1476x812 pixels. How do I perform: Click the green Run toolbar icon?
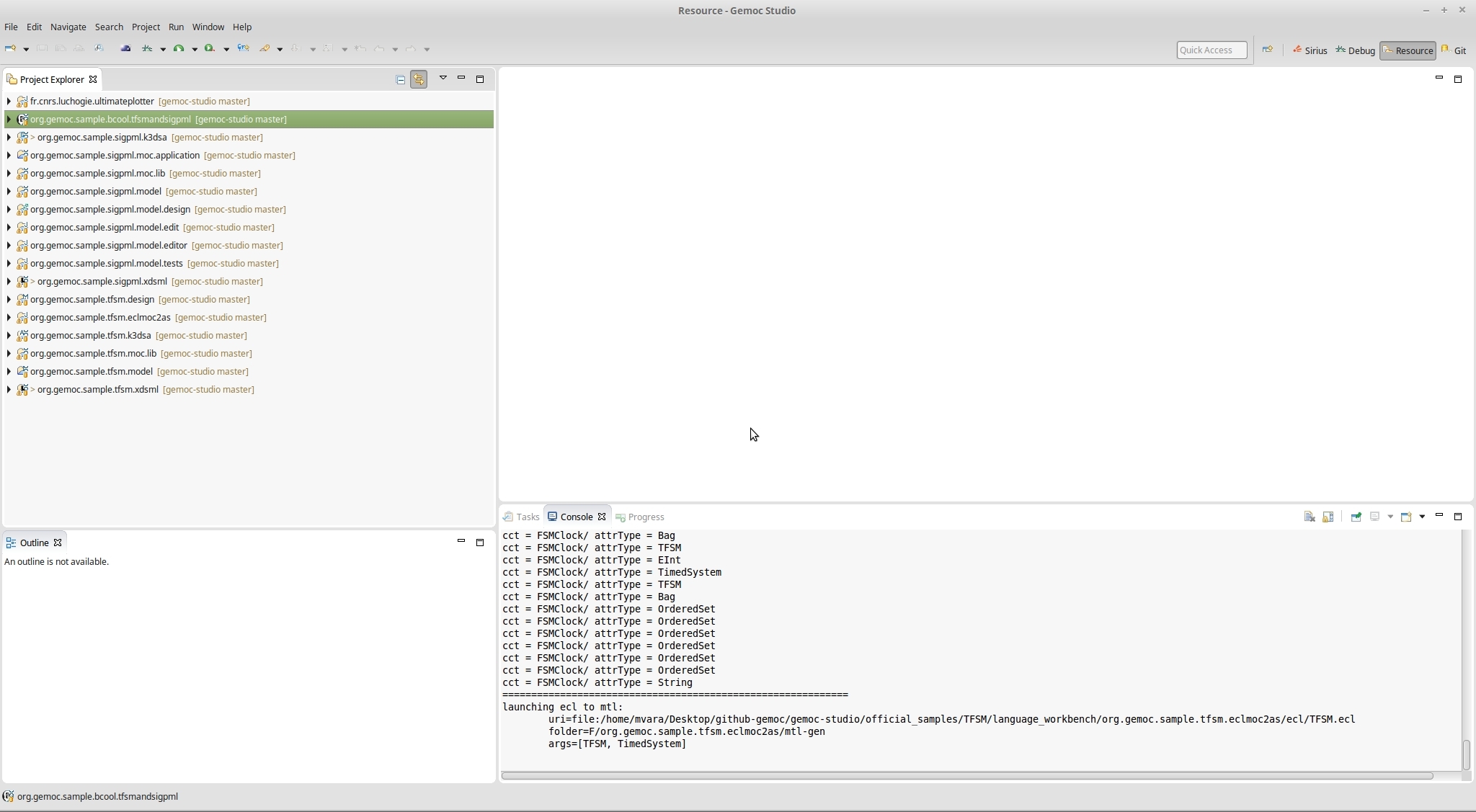click(x=179, y=49)
